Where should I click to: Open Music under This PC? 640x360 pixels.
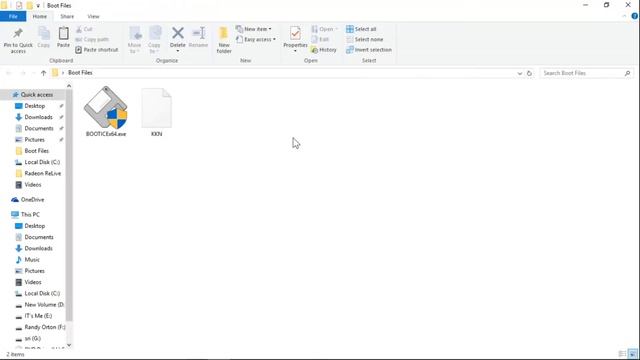click(32, 260)
